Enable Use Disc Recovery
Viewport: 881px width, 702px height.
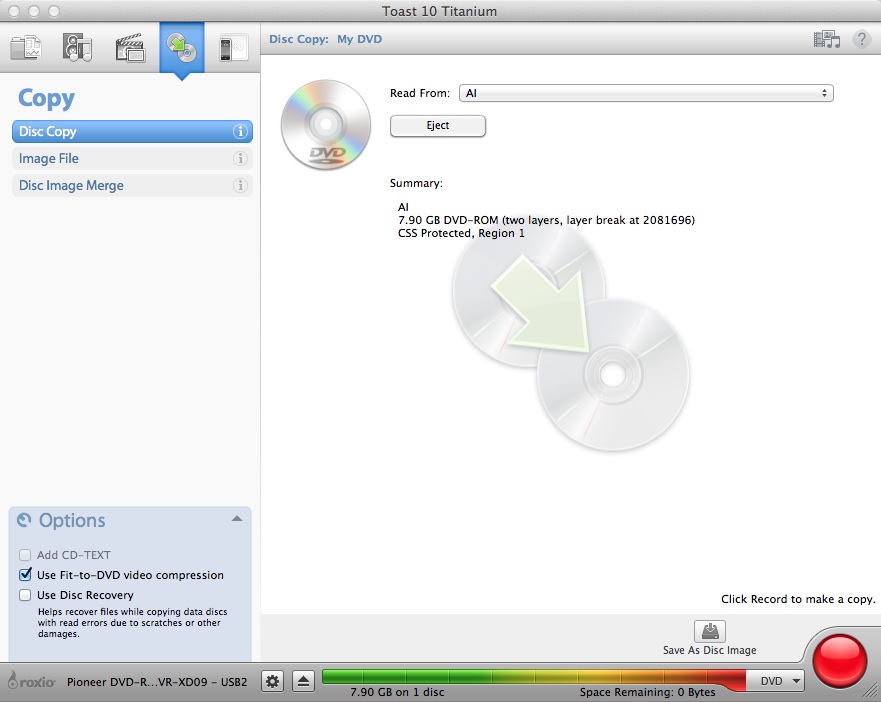point(25,595)
